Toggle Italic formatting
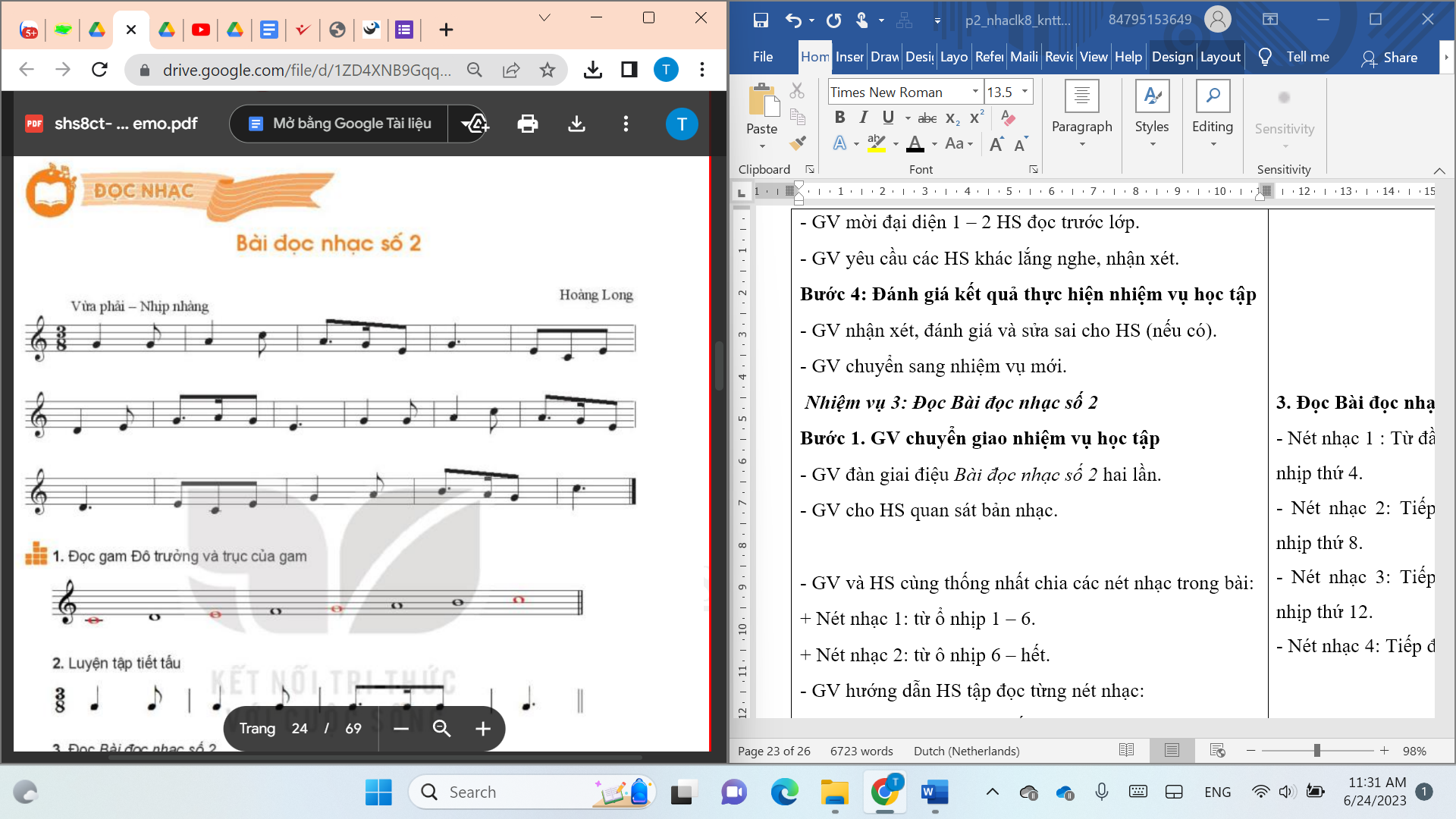 click(x=863, y=118)
